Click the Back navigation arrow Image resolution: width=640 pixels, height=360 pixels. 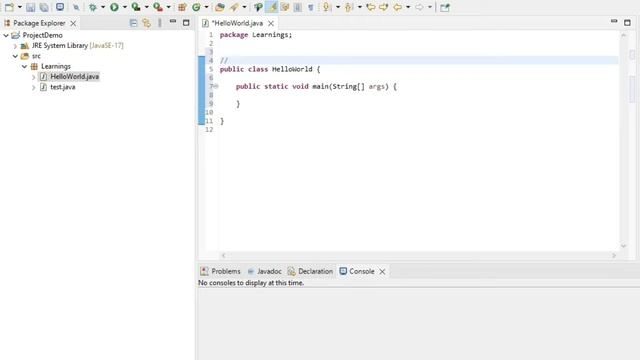[x=397, y=7]
